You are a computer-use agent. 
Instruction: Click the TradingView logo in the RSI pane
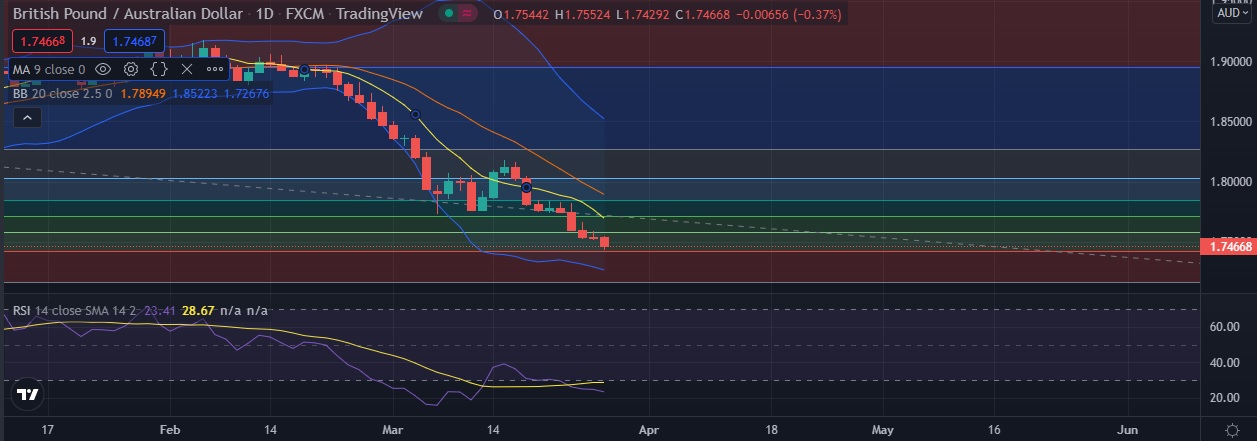(x=28, y=395)
